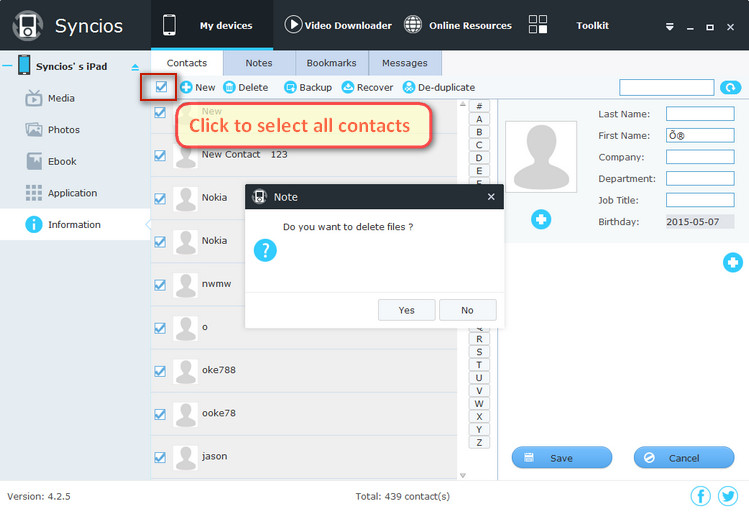This screenshot has height=512, width=749.
Task: Open the Video Downloader play icon
Action: 293,24
